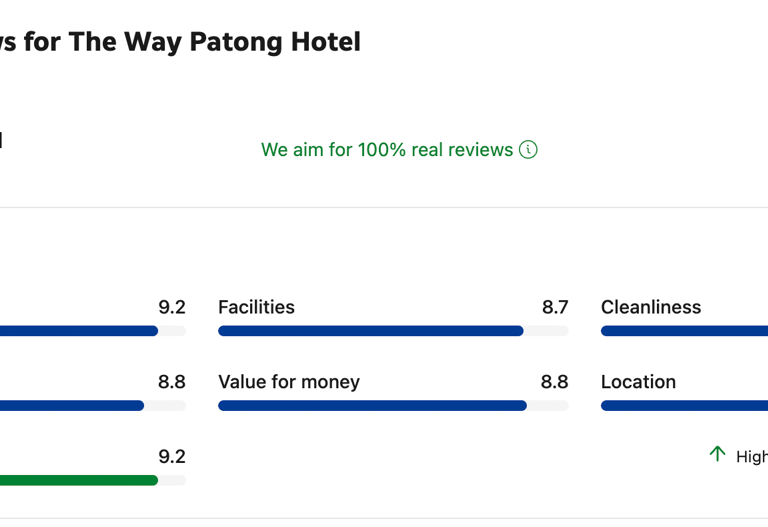Image resolution: width=768 pixels, height=527 pixels.
Task: Click the 8.7 Facilities score
Action: [555, 307]
